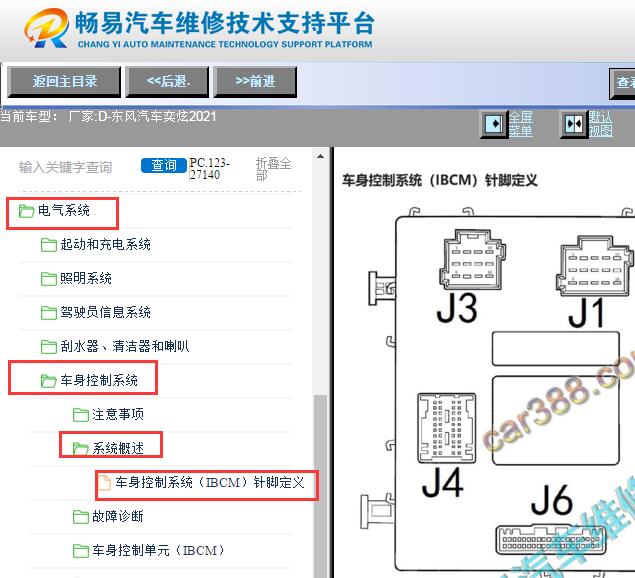Click the 返回主目录 button
Image resolution: width=635 pixels, height=578 pixels.
[64, 82]
